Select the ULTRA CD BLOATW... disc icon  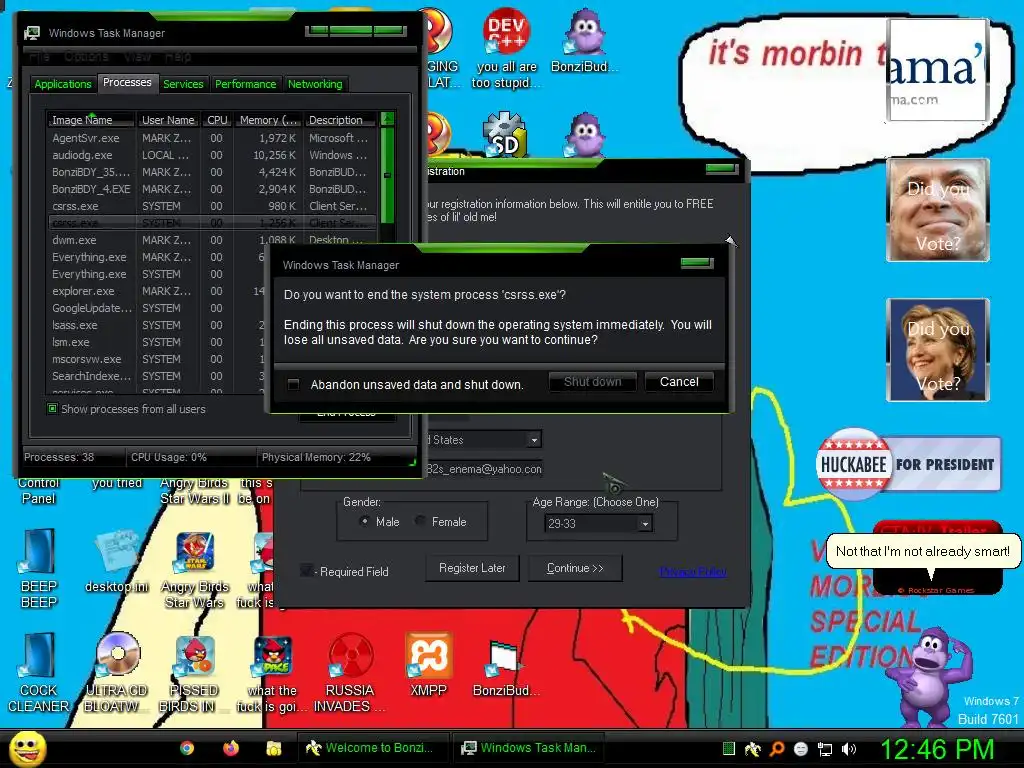[x=117, y=673]
